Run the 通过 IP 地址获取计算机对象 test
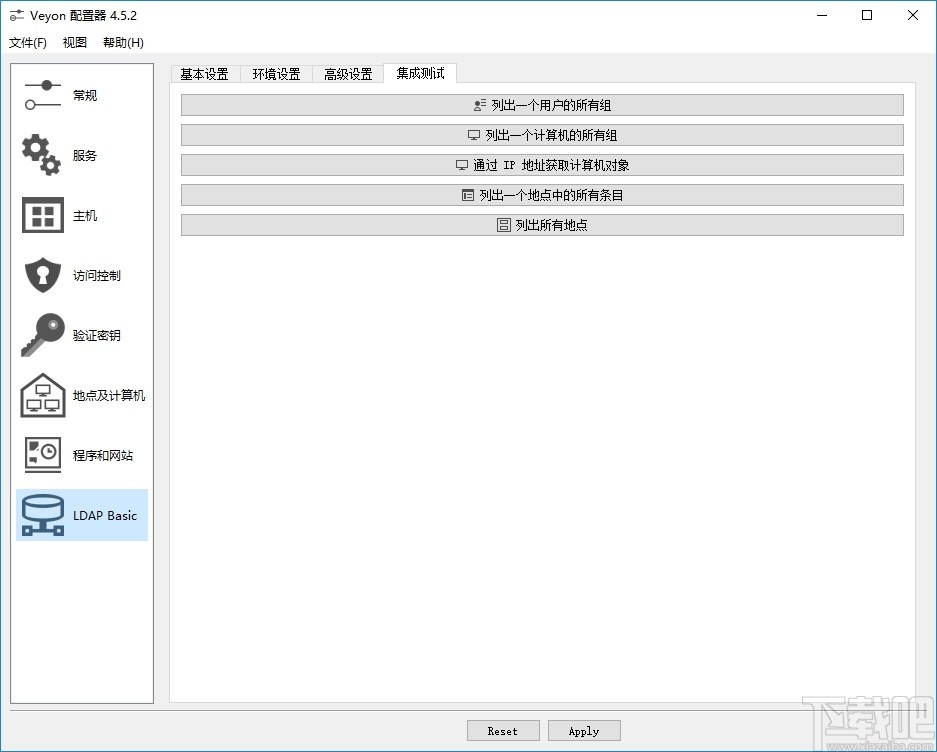 point(541,164)
